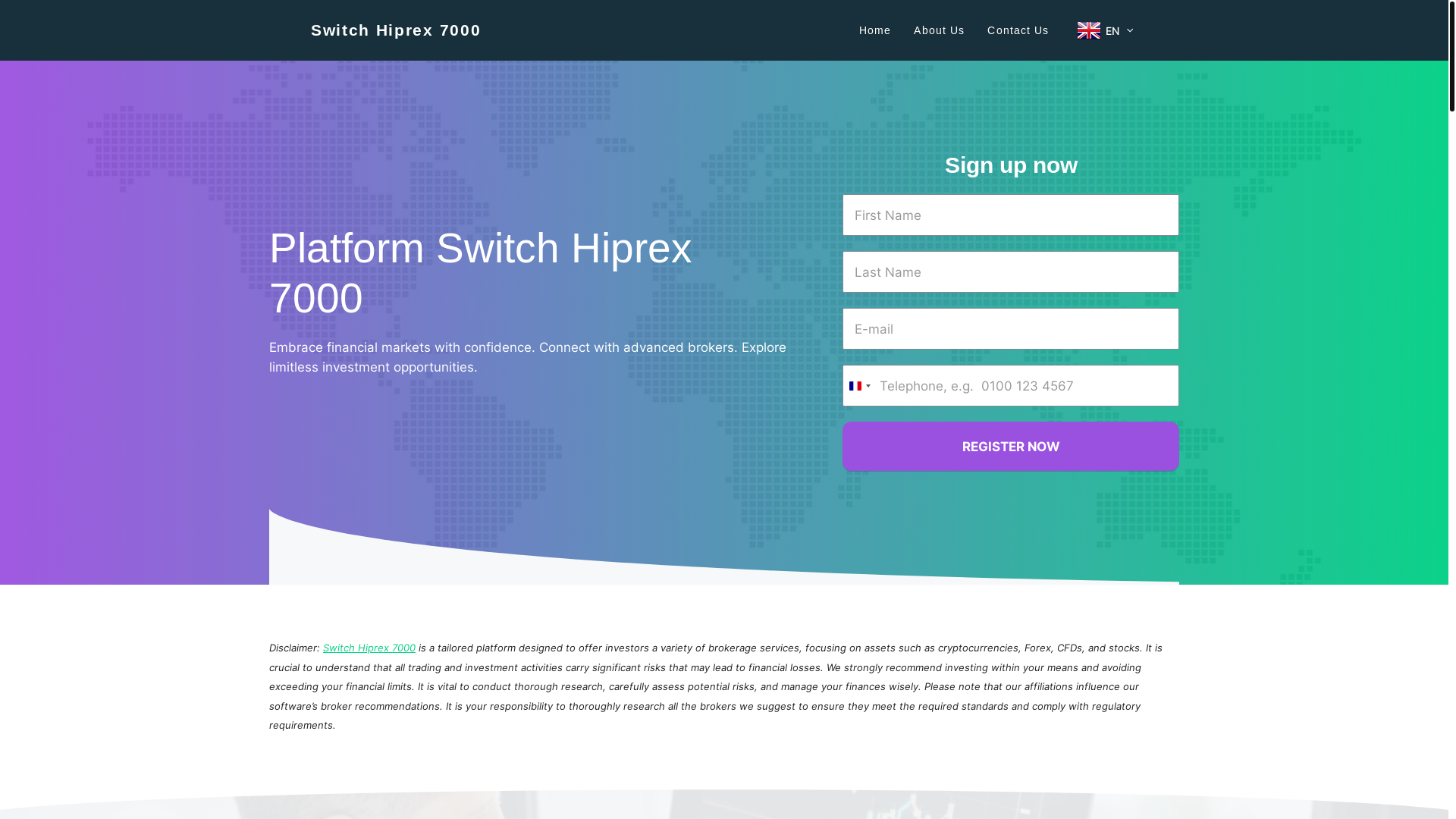Focus the First Name field
1456x819 pixels.
[1010, 215]
